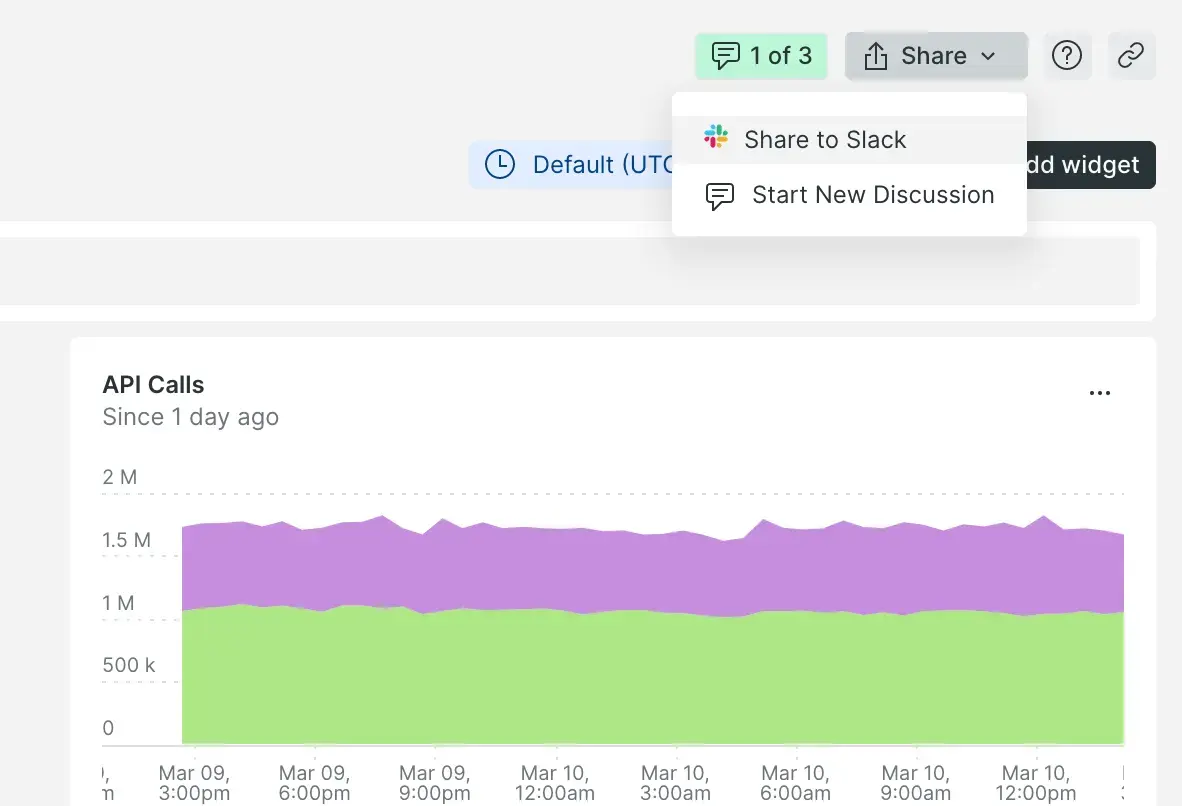Click the copy link icon in the top bar
The height and width of the screenshot is (806, 1182).
[1131, 56]
